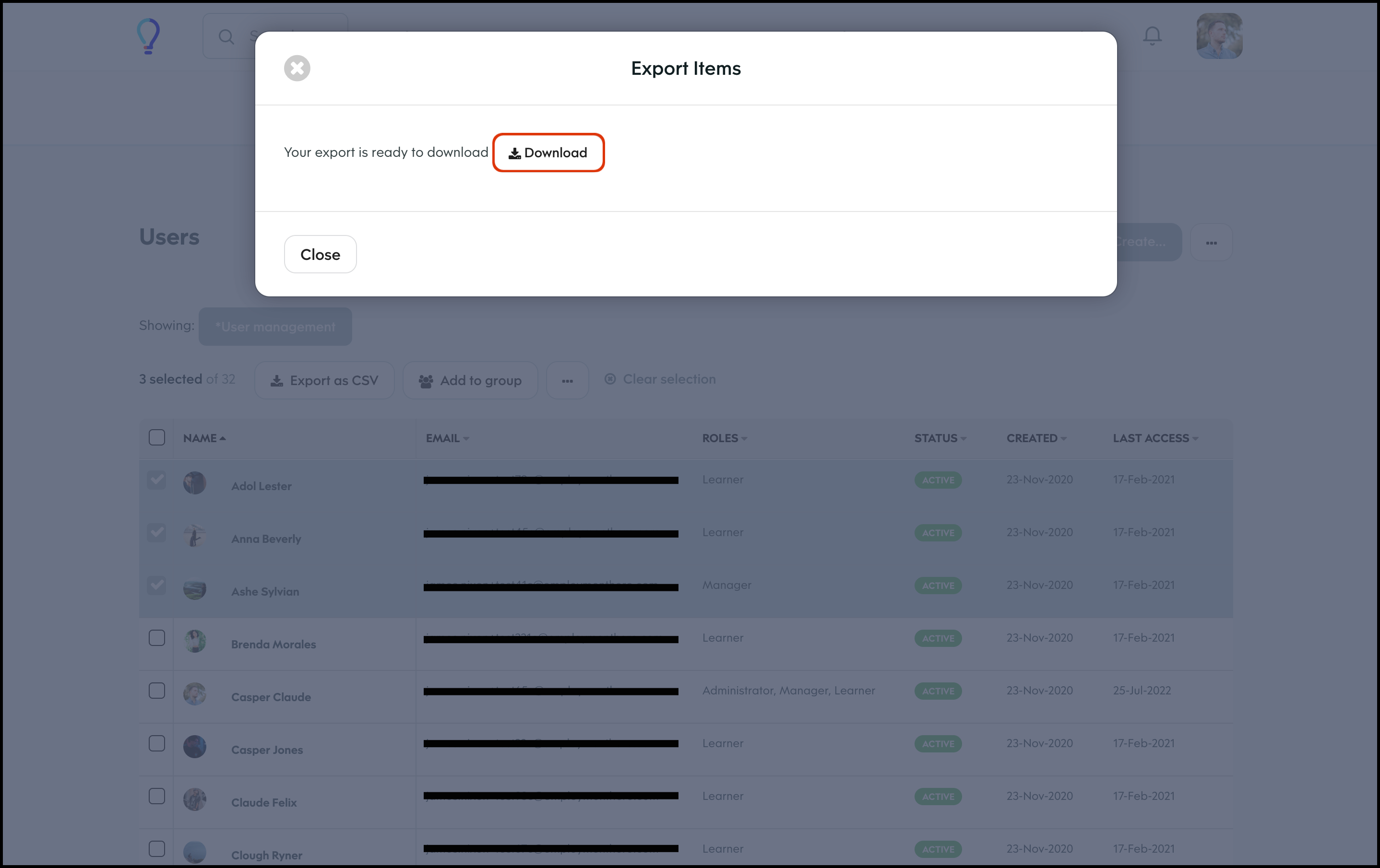Click the Close button in the dialog
Image resolution: width=1380 pixels, height=868 pixels.
tap(321, 254)
